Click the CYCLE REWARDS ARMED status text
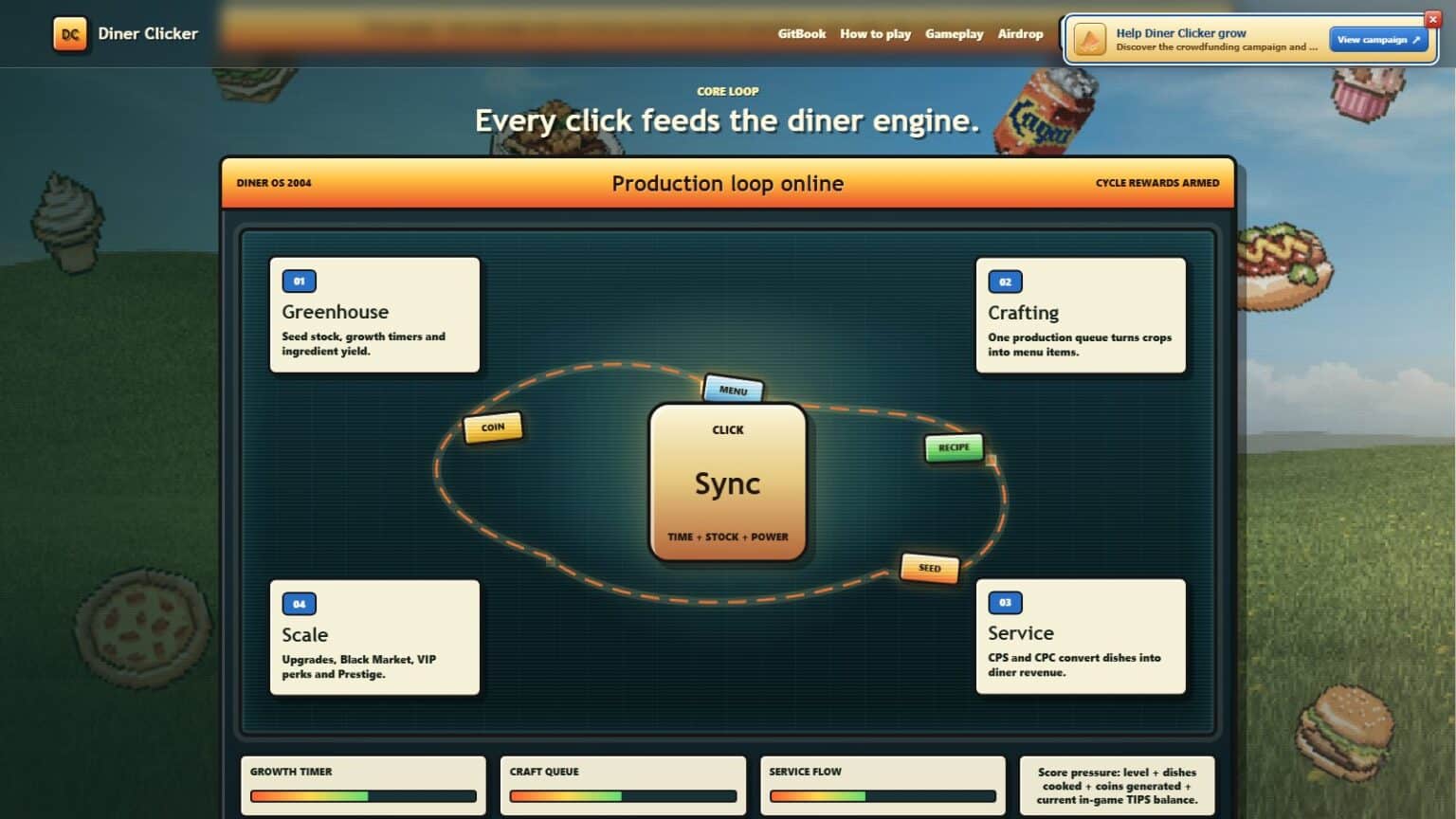1456x819 pixels. pyautogui.click(x=1157, y=183)
